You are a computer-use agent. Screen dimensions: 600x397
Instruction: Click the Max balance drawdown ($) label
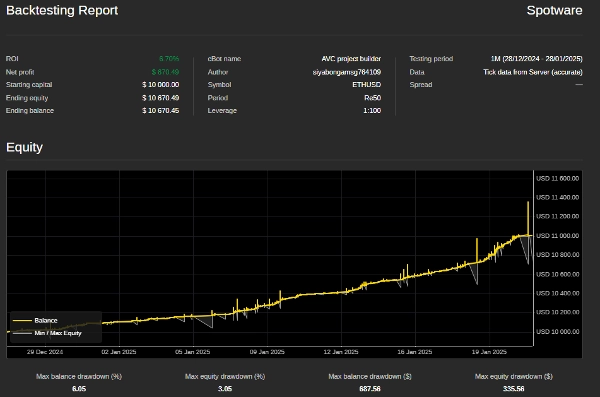(370, 377)
